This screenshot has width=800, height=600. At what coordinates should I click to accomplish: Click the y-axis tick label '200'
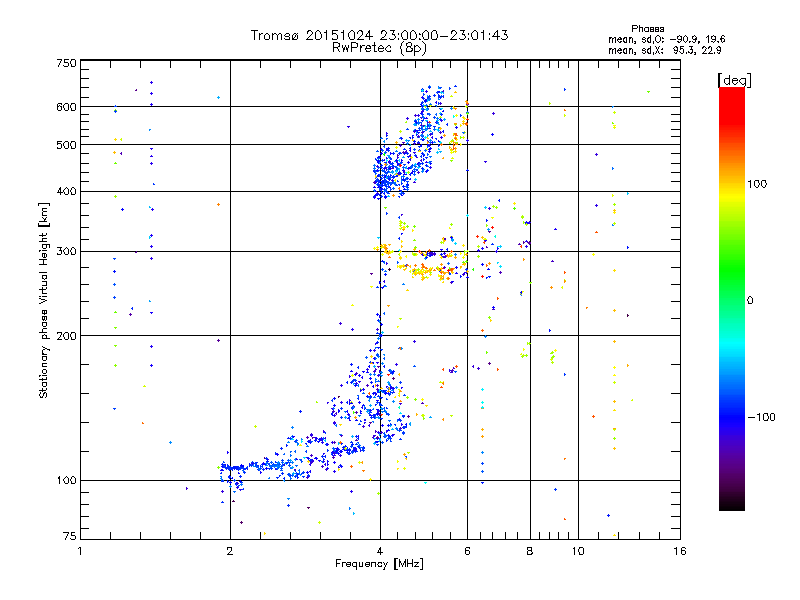coord(66,336)
